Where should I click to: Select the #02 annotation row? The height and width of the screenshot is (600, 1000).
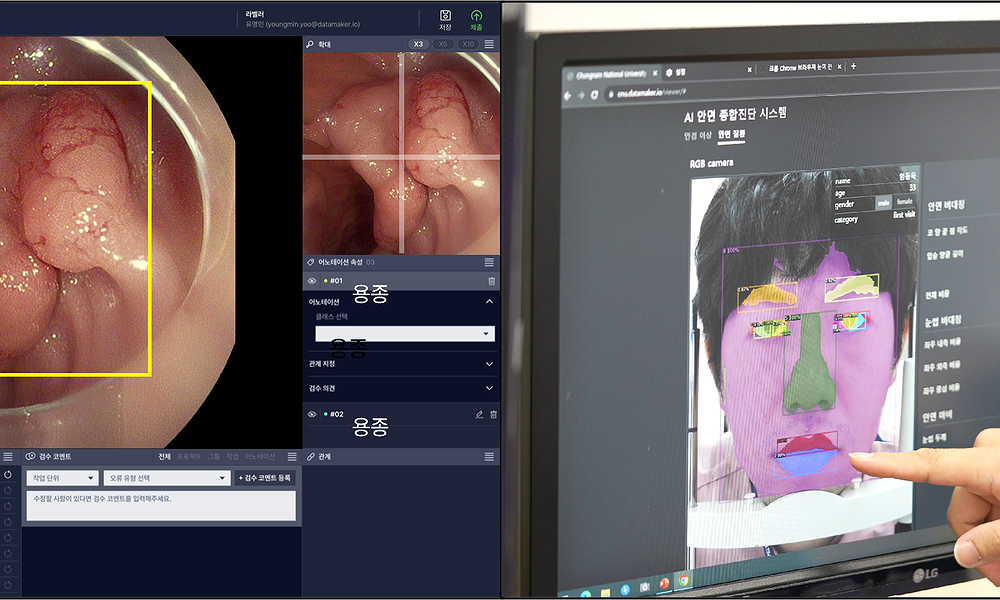(401, 414)
